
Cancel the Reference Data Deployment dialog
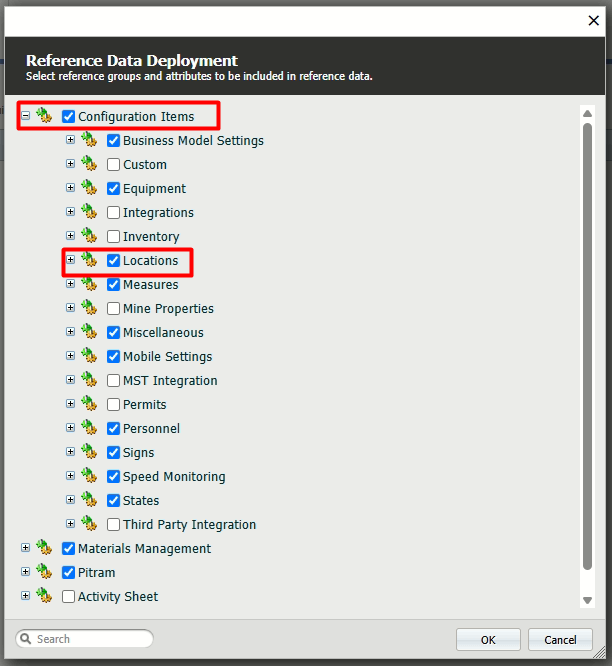tap(560, 640)
